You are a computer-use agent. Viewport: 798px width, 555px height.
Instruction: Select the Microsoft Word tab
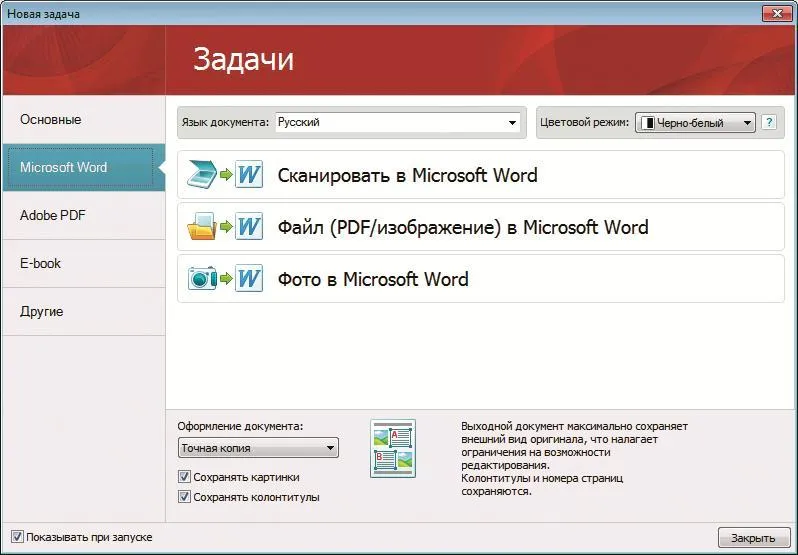[84, 167]
